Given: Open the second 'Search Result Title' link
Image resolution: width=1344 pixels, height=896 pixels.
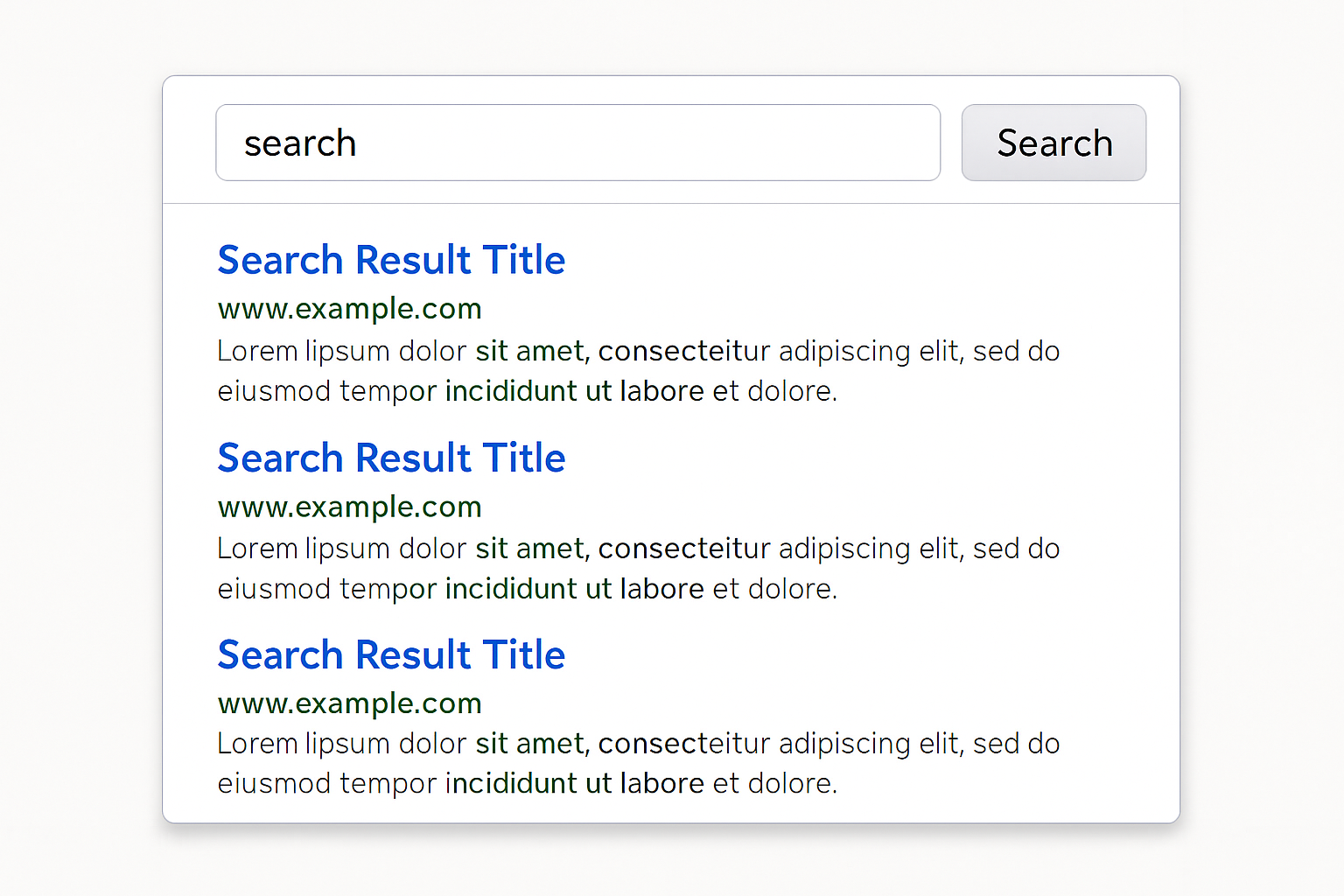Looking at the screenshot, I should [391, 457].
